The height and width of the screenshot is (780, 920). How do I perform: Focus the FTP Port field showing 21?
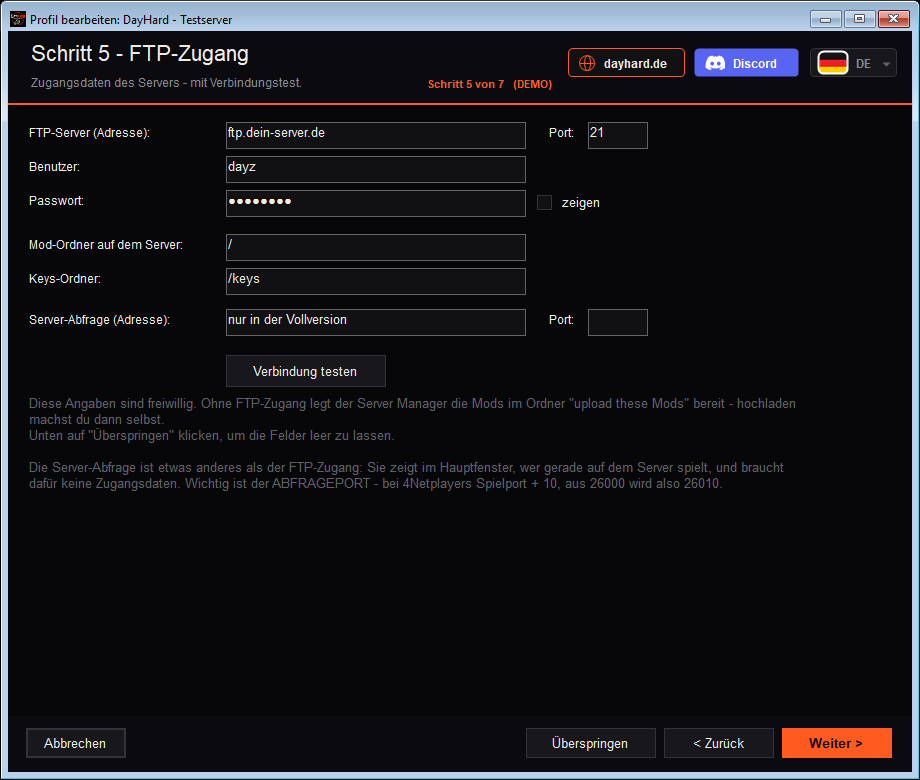tap(618, 136)
